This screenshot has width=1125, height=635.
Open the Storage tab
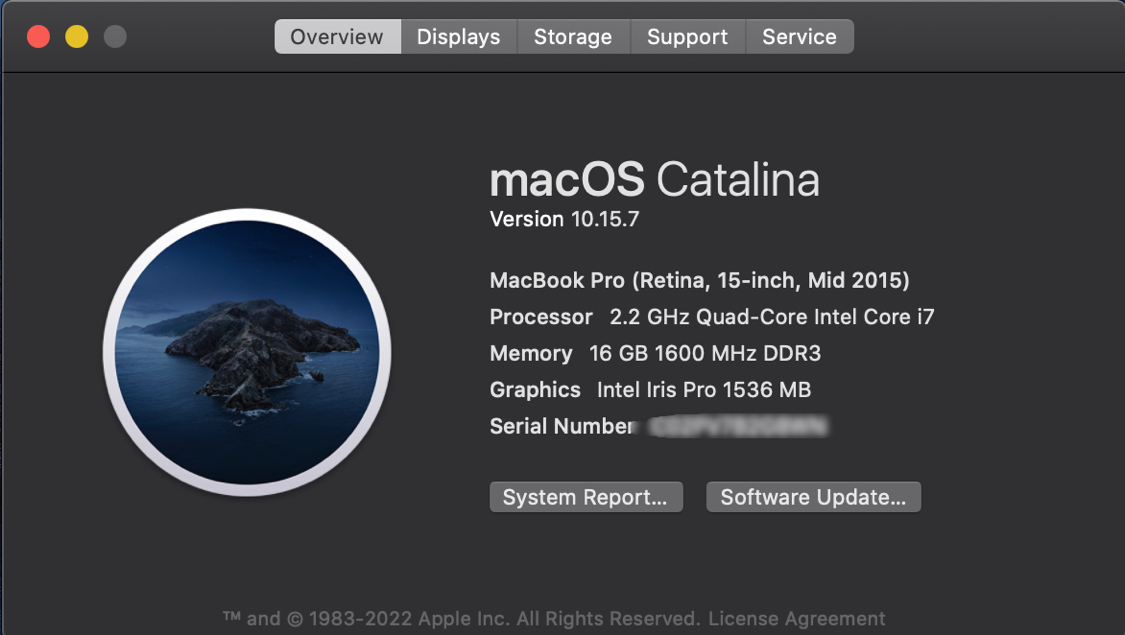click(x=573, y=37)
